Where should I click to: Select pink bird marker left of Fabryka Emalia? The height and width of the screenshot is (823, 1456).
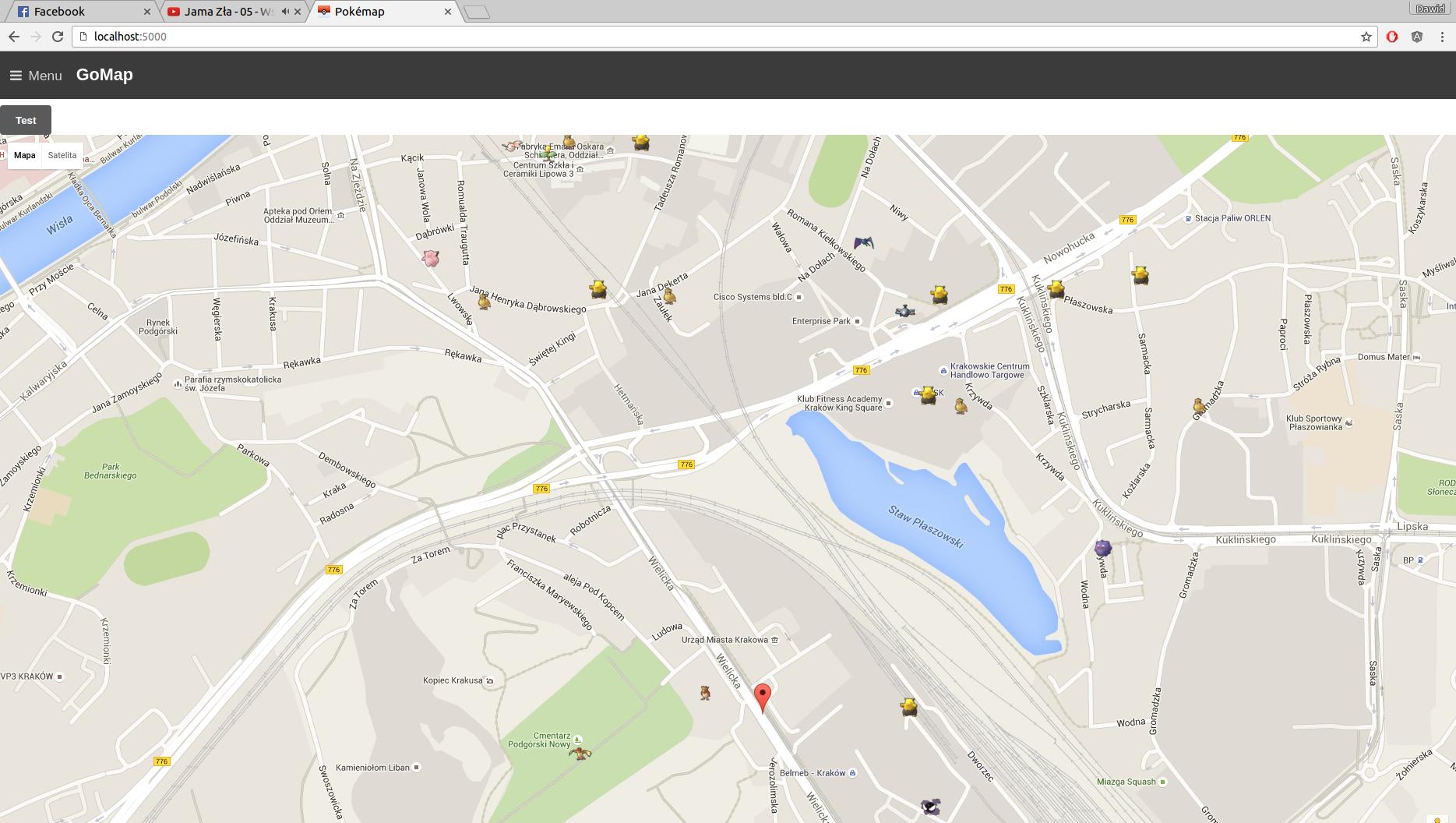512,146
